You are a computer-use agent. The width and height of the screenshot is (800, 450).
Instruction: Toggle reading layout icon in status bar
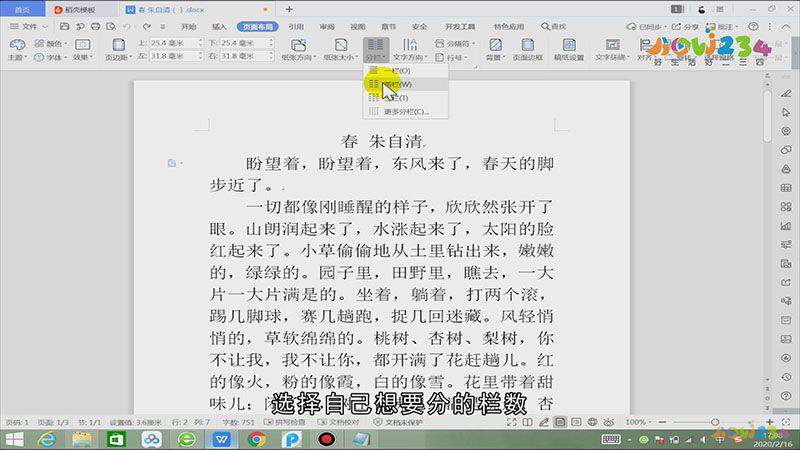528,422
